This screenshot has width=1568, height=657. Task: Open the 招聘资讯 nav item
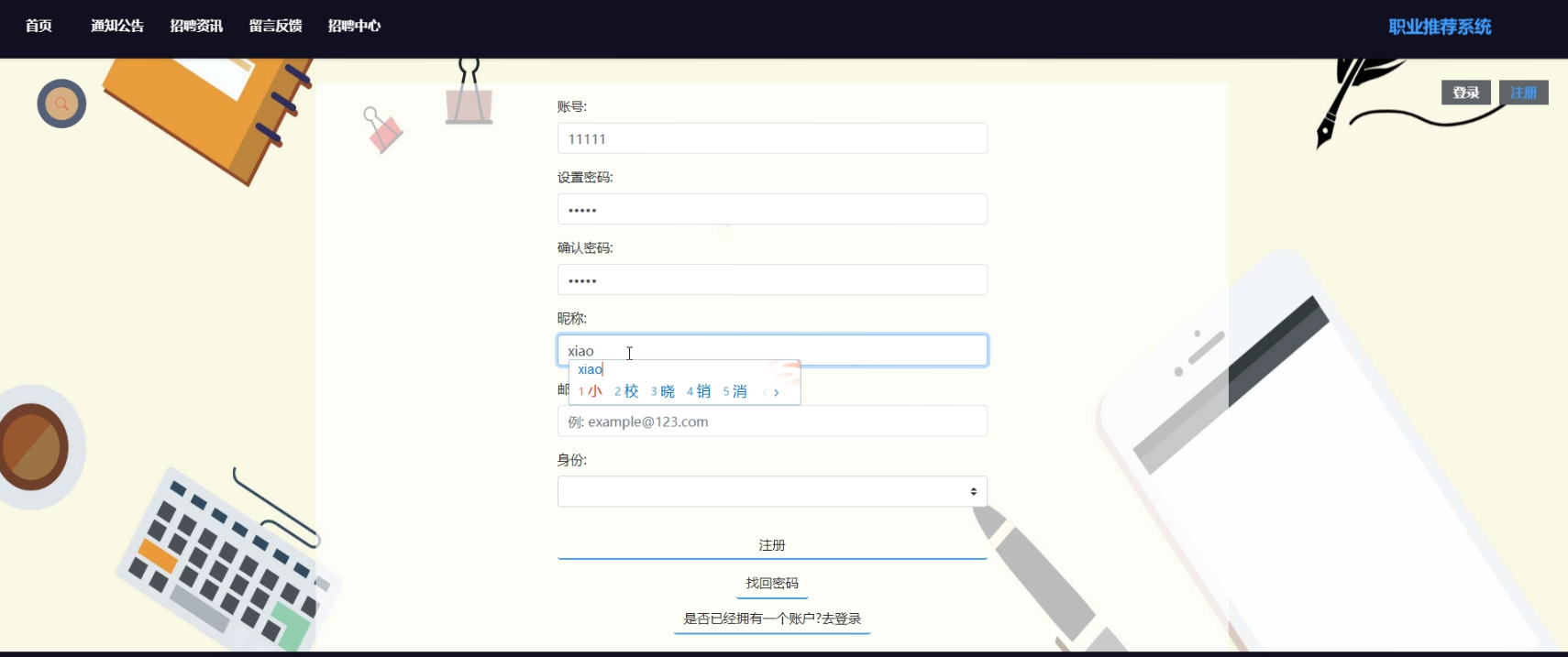pyautogui.click(x=196, y=26)
